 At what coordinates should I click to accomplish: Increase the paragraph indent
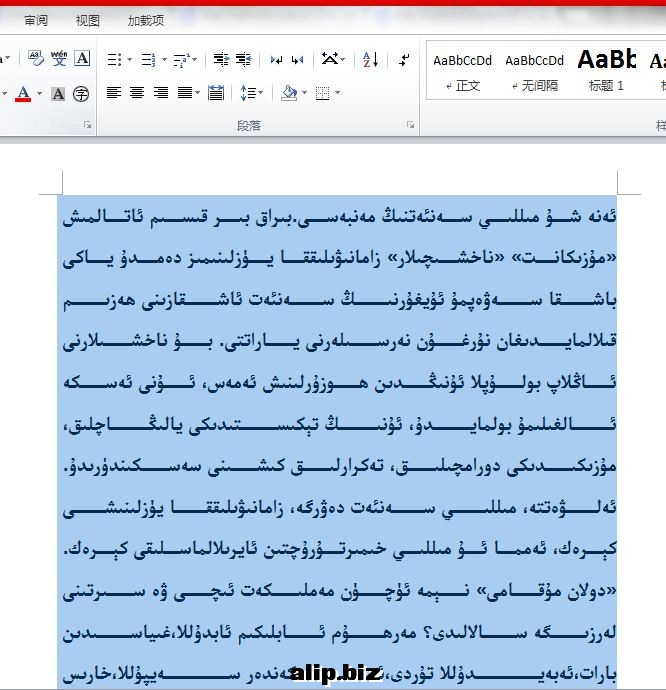(x=243, y=60)
